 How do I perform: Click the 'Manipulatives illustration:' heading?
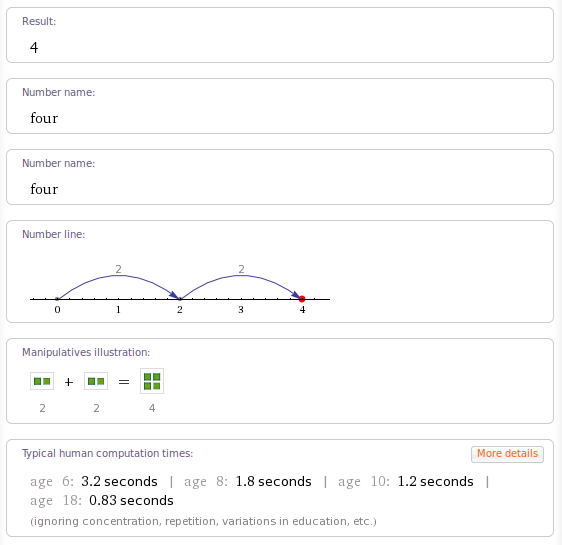point(86,353)
